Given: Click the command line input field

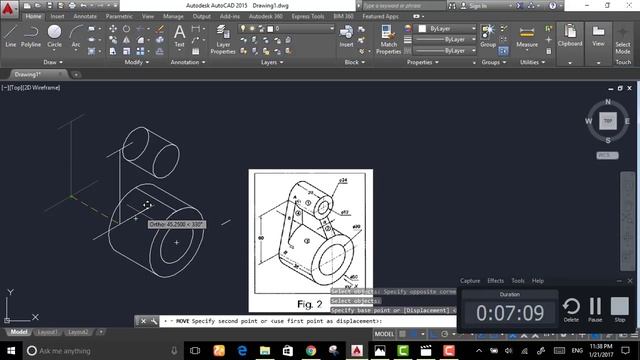Looking at the screenshot, I should (308, 321).
